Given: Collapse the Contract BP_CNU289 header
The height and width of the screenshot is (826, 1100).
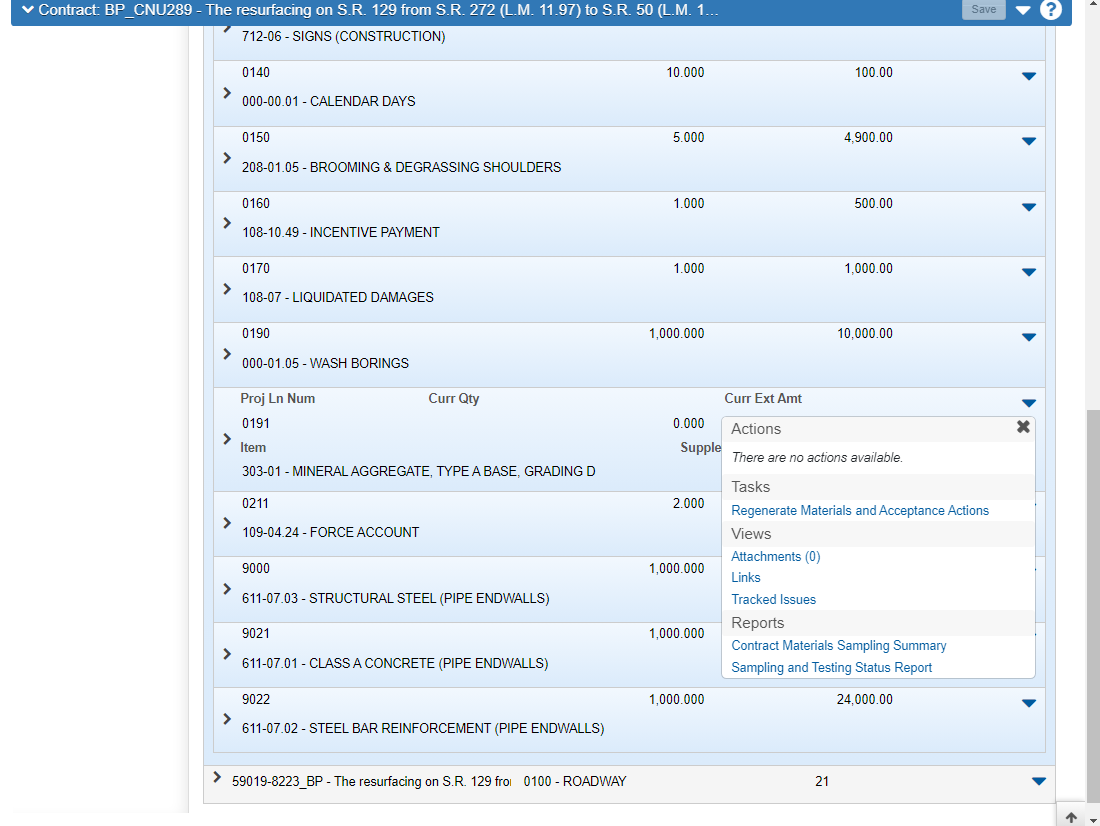Looking at the screenshot, I should point(27,10).
